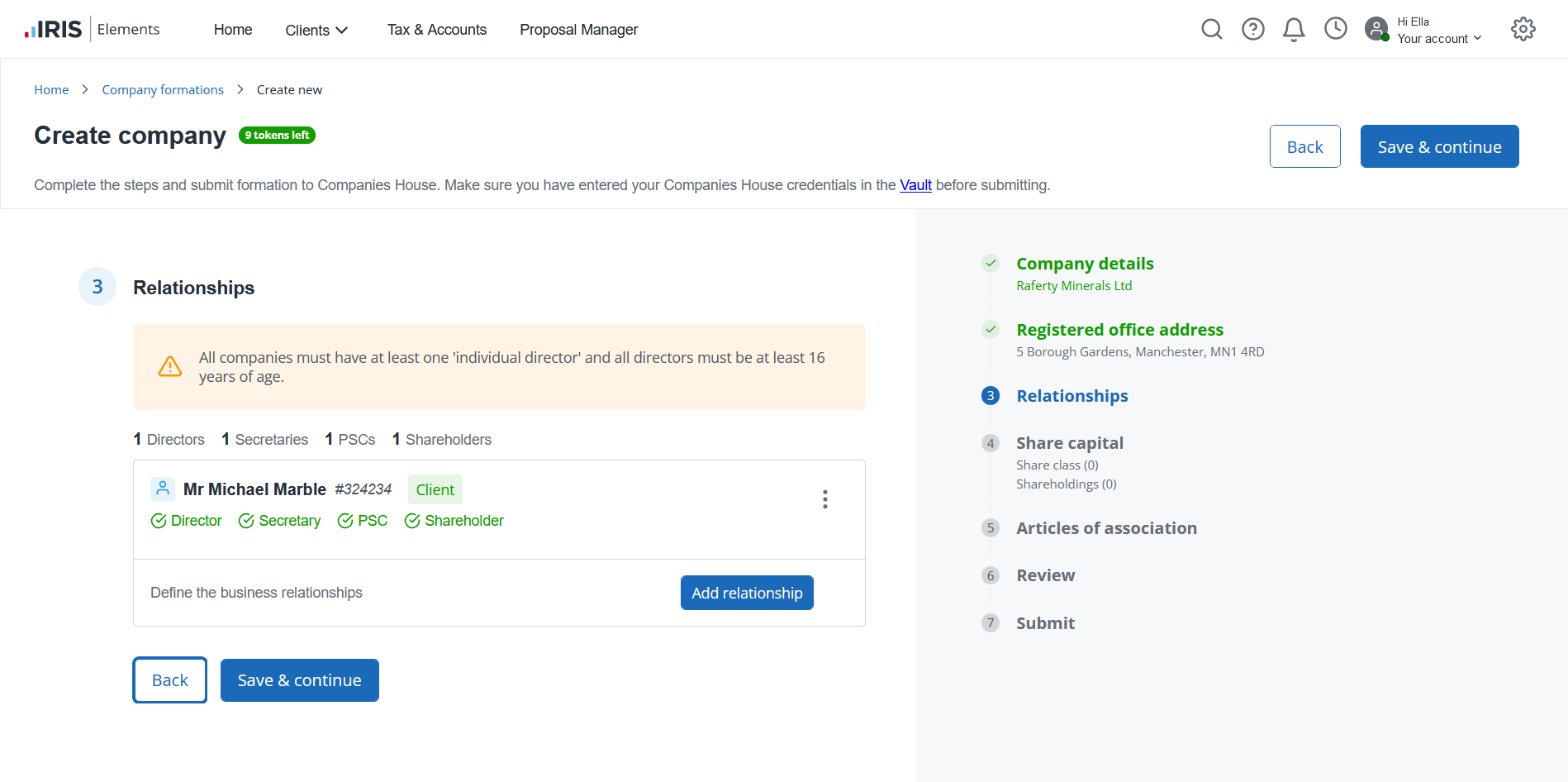This screenshot has height=782, width=1568.
Task: Open the notifications bell
Action: point(1293,30)
